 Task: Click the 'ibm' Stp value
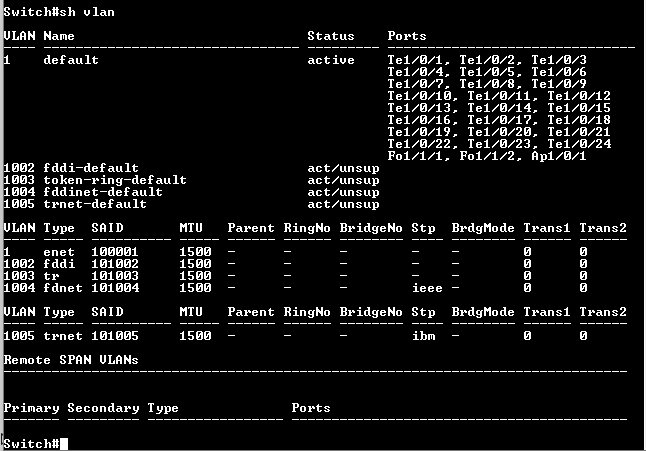click(x=423, y=336)
